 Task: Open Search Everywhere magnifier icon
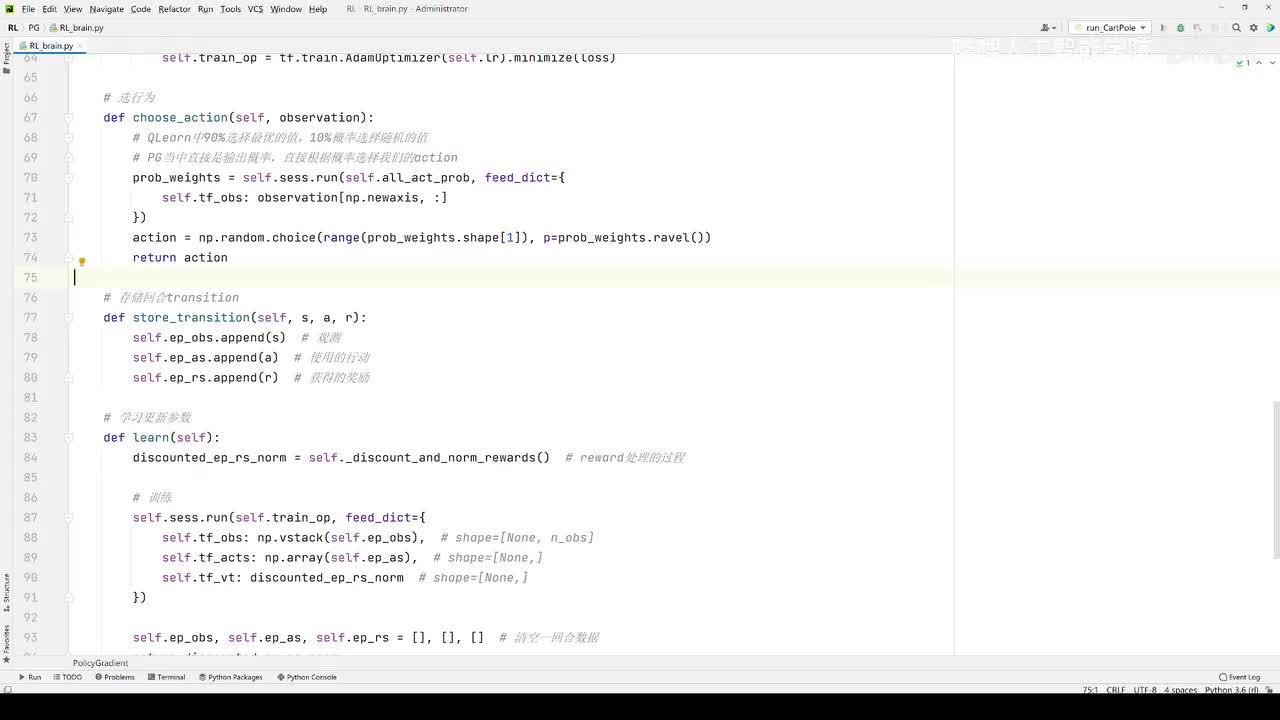pyautogui.click(x=1237, y=28)
